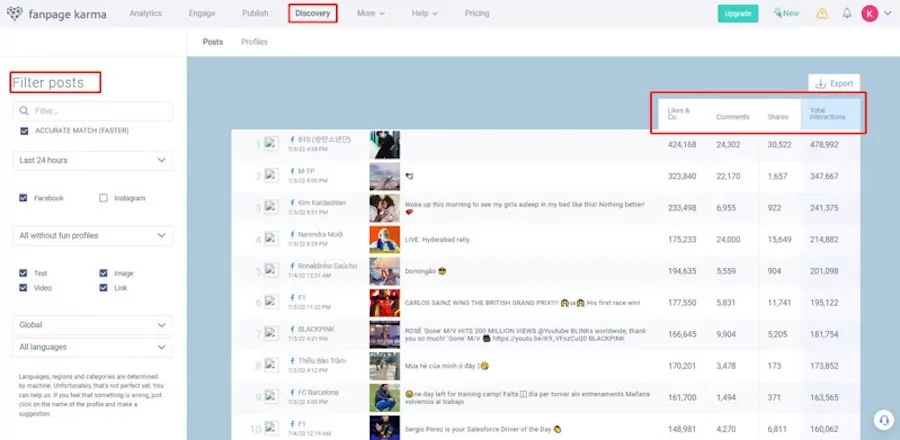Export the posts list

point(834,84)
